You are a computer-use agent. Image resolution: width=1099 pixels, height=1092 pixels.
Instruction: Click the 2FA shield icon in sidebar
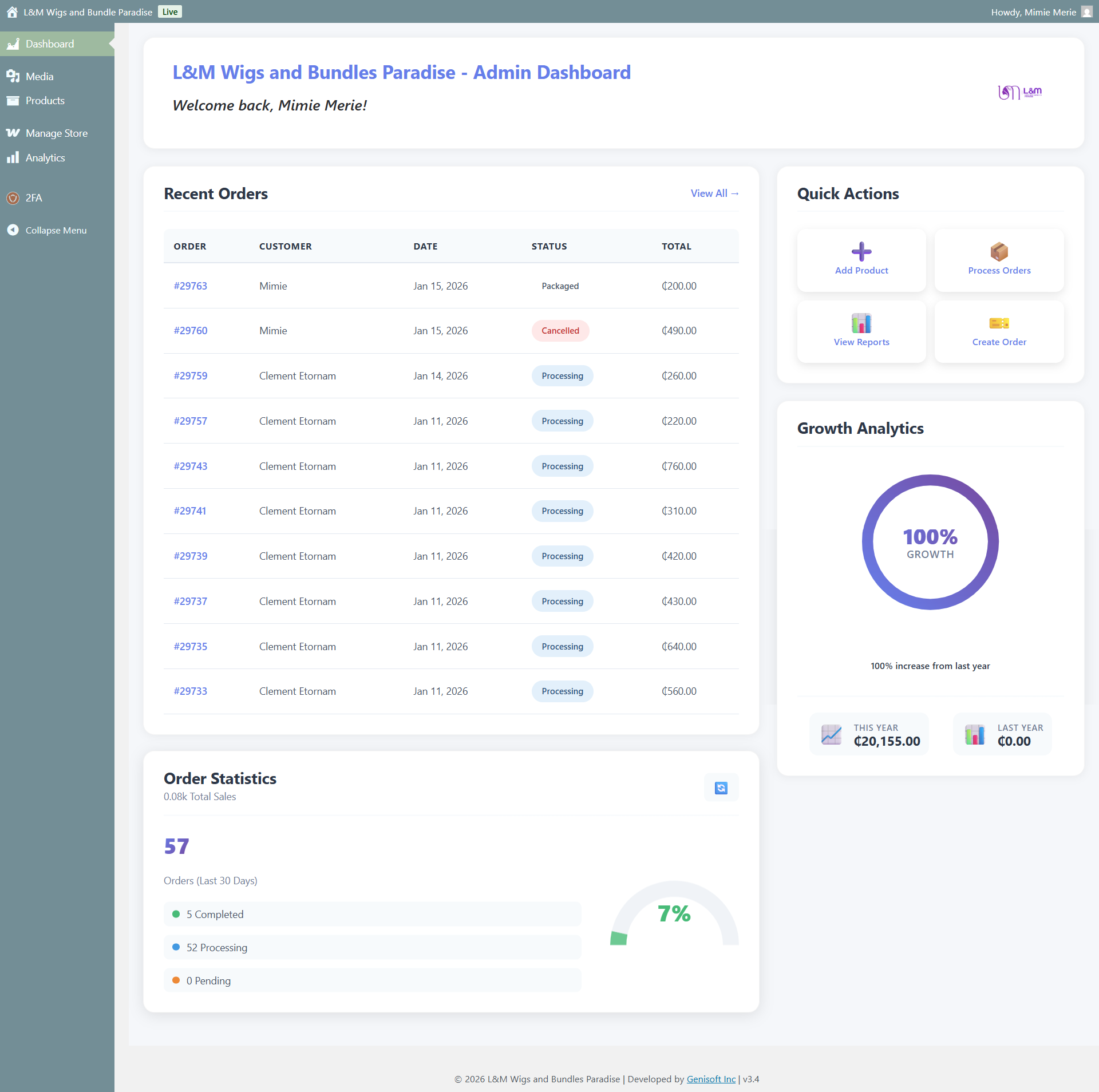[x=13, y=198]
